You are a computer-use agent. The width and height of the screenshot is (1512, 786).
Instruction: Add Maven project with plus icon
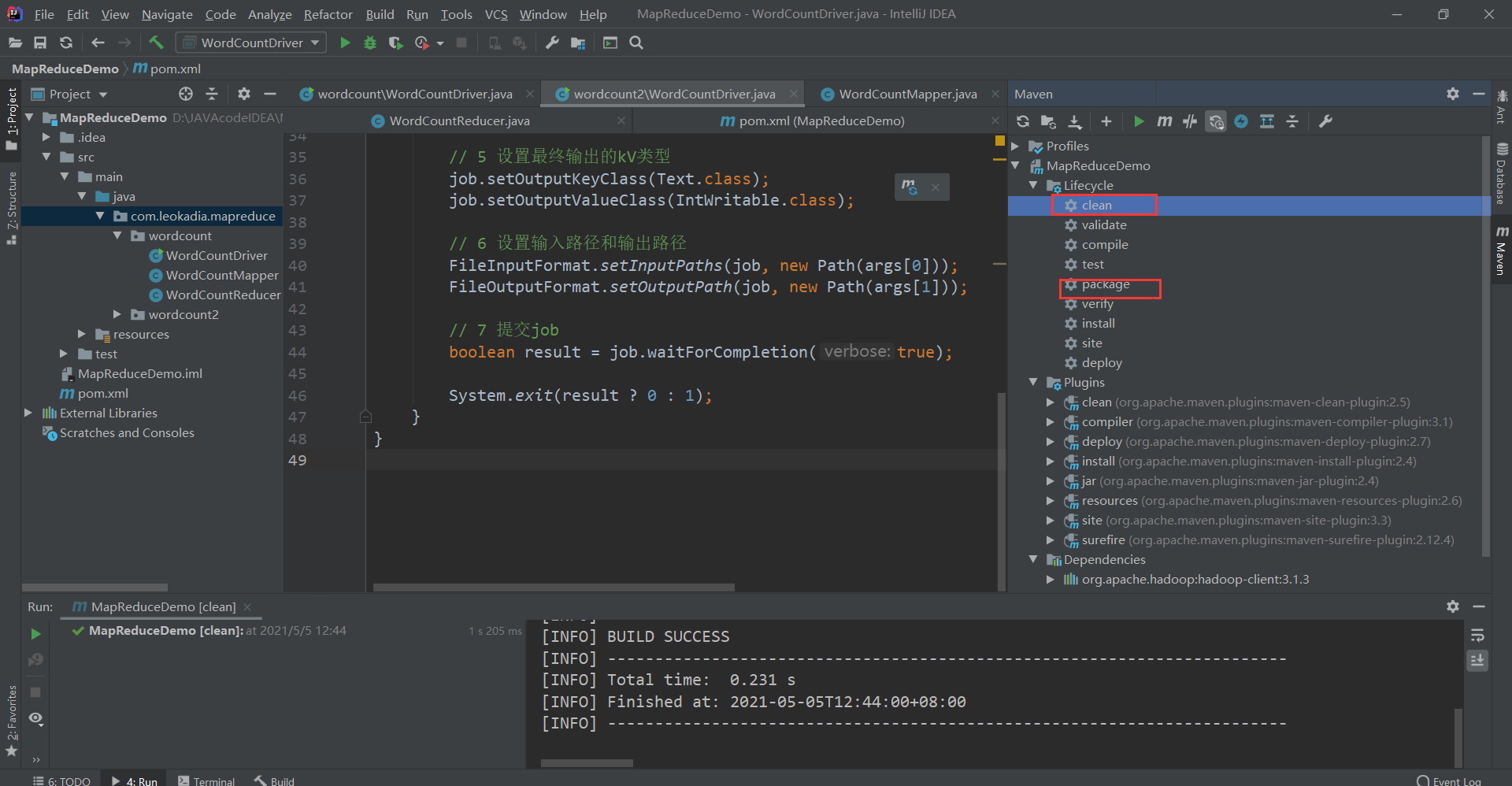click(1106, 121)
